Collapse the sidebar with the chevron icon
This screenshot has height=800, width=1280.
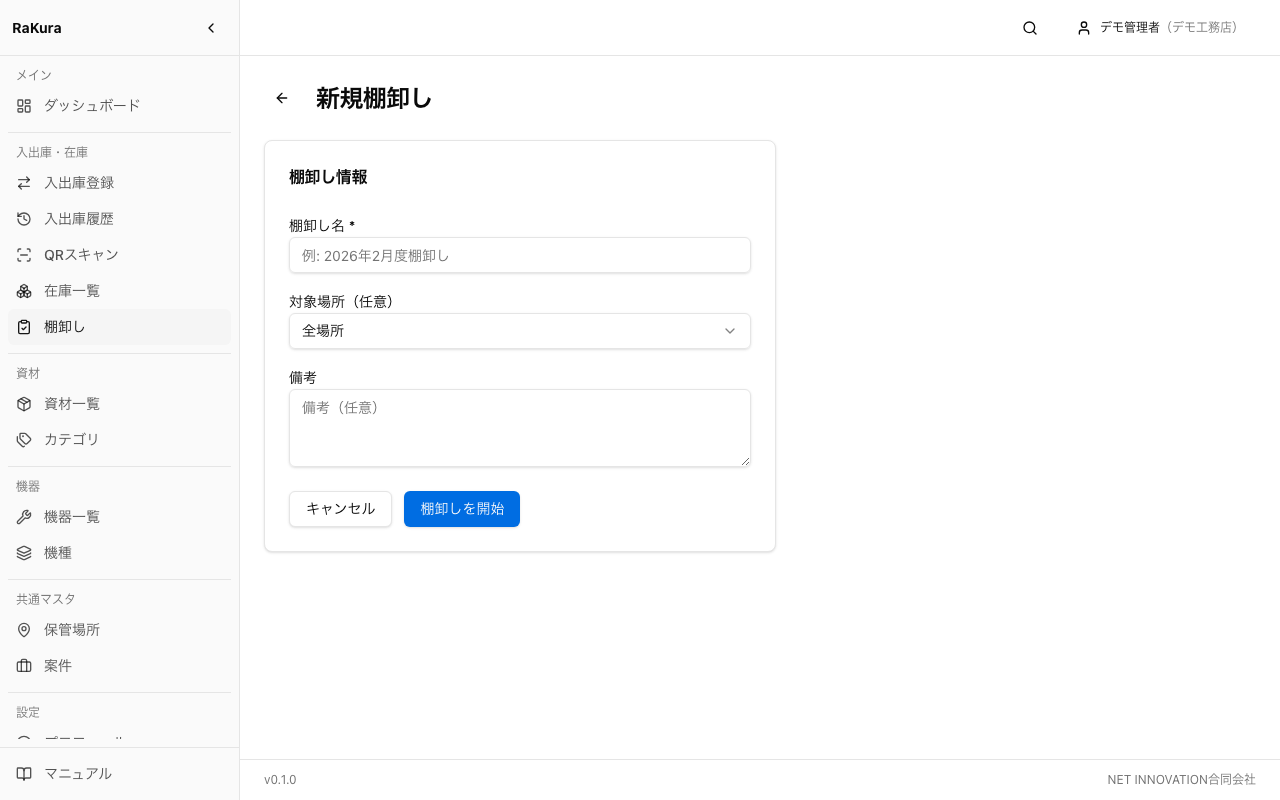(211, 28)
